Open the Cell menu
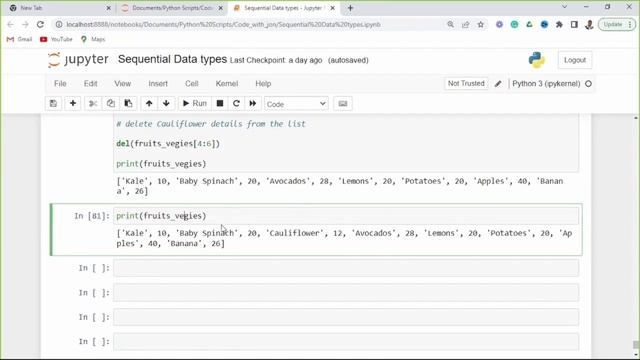The width and height of the screenshot is (640, 360). point(191,84)
